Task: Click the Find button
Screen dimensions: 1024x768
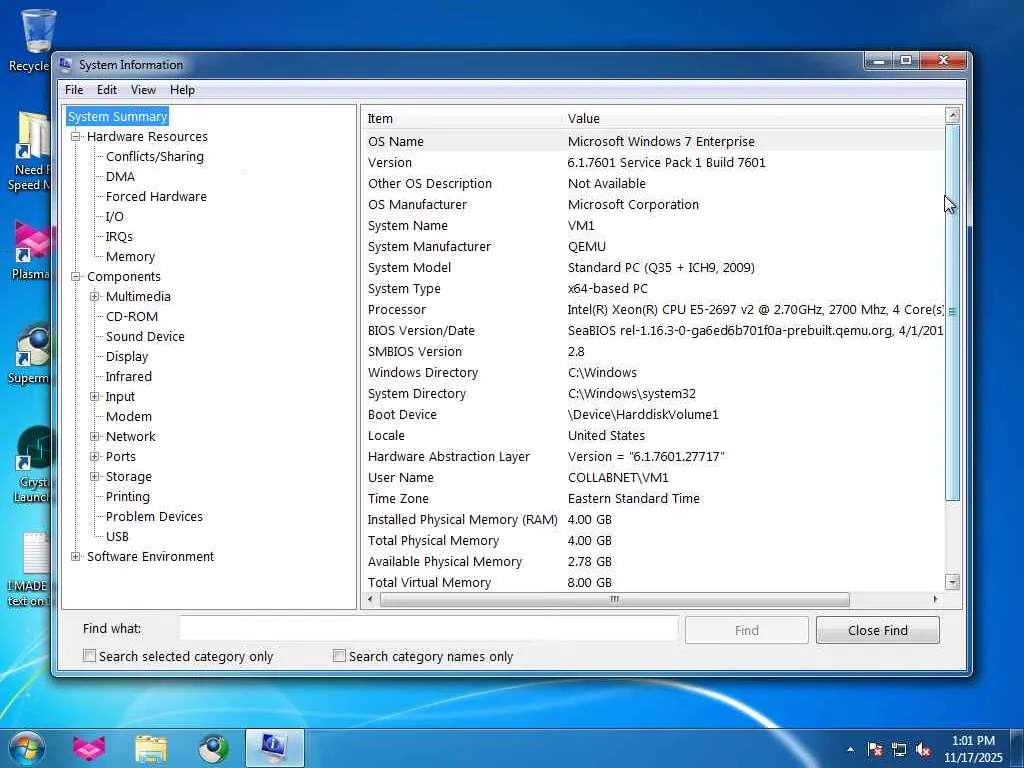Action: pos(746,630)
